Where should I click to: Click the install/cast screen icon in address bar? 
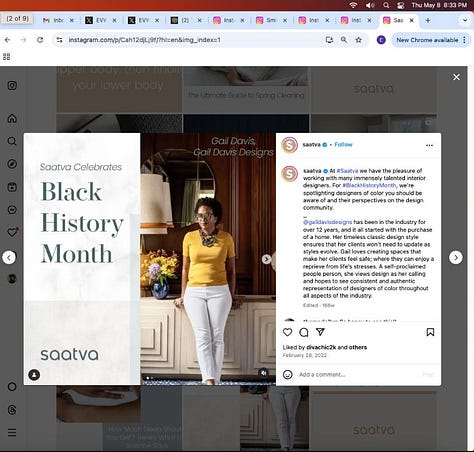(329, 40)
